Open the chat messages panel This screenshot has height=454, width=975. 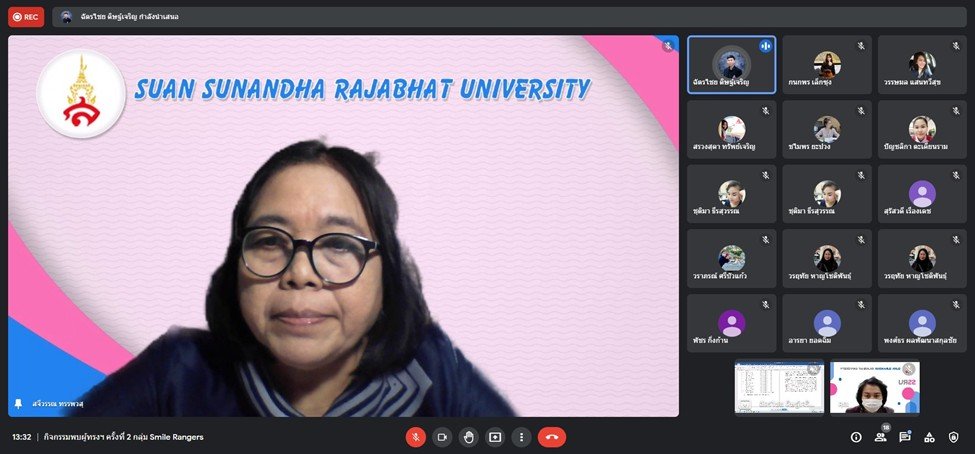click(x=905, y=437)
